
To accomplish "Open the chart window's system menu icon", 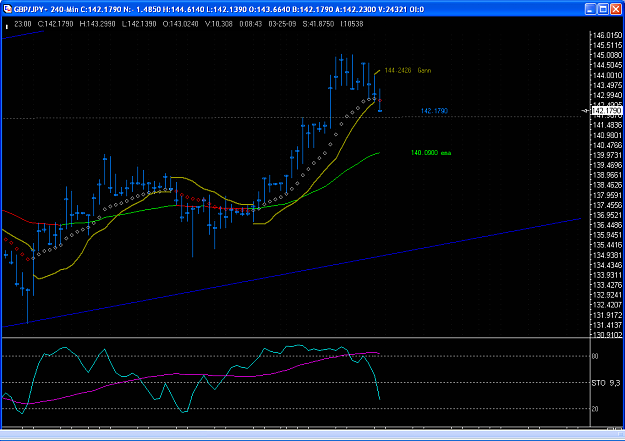I will click(x=7, y=9).
